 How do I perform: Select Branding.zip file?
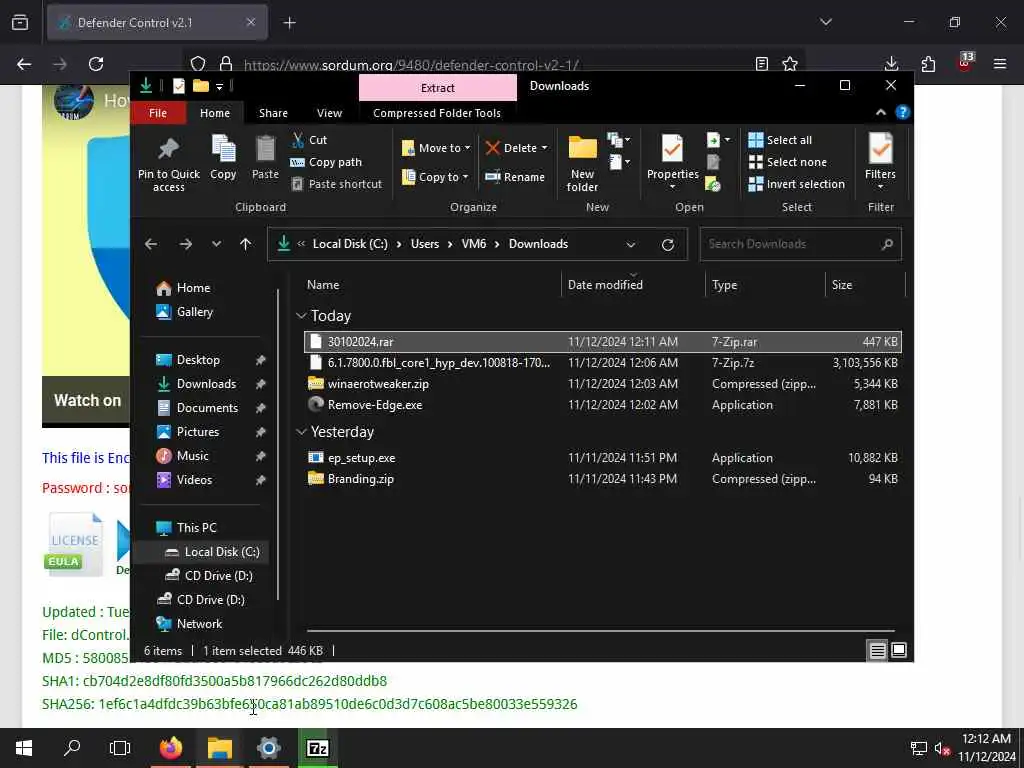click(603, 479)
